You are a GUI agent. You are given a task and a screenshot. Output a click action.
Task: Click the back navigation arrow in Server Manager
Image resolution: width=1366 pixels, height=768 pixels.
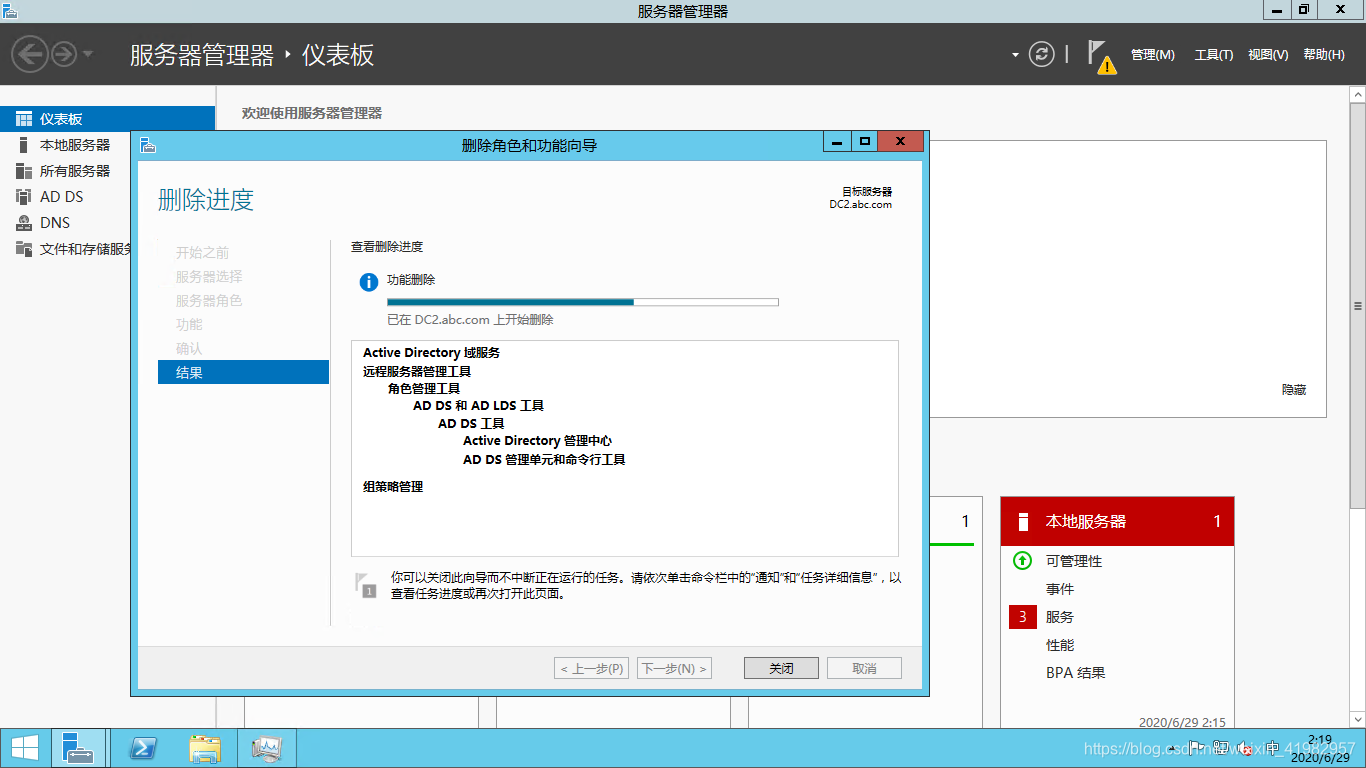point(30,54)
